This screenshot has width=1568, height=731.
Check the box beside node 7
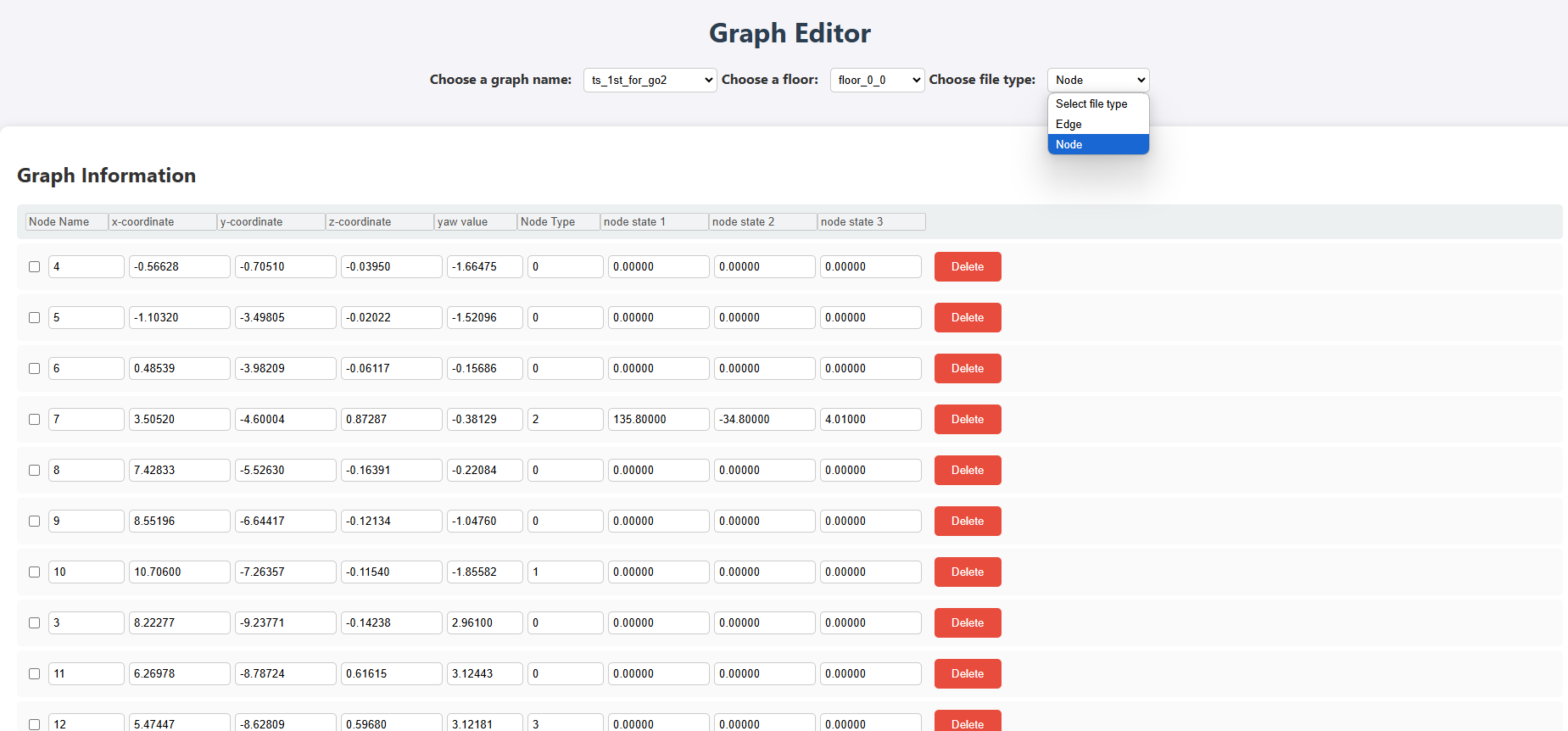click(34, 419)
